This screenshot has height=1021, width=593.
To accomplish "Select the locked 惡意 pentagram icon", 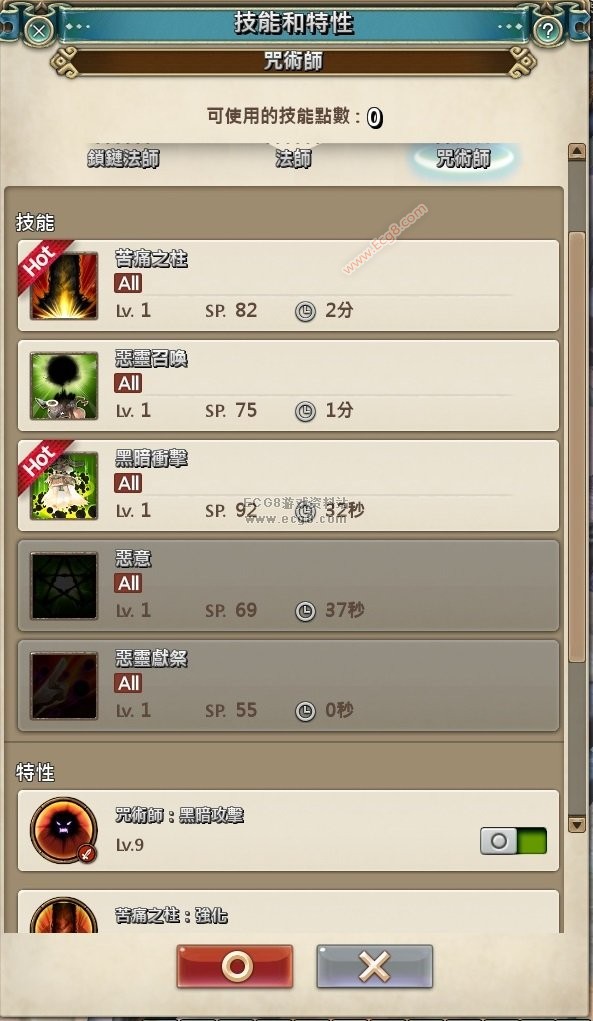I will (x=64, y=585).
